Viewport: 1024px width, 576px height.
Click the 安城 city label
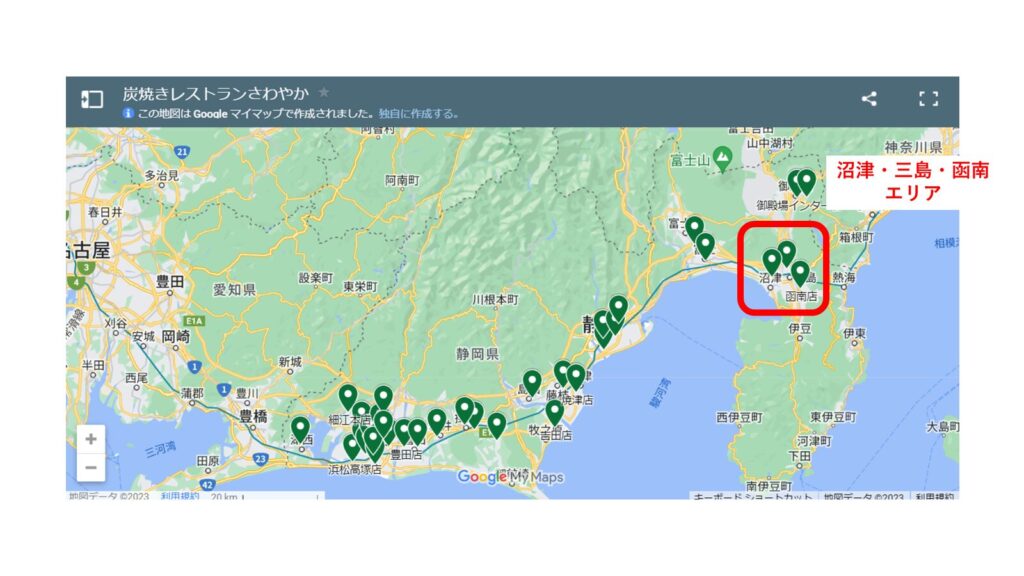143,336
